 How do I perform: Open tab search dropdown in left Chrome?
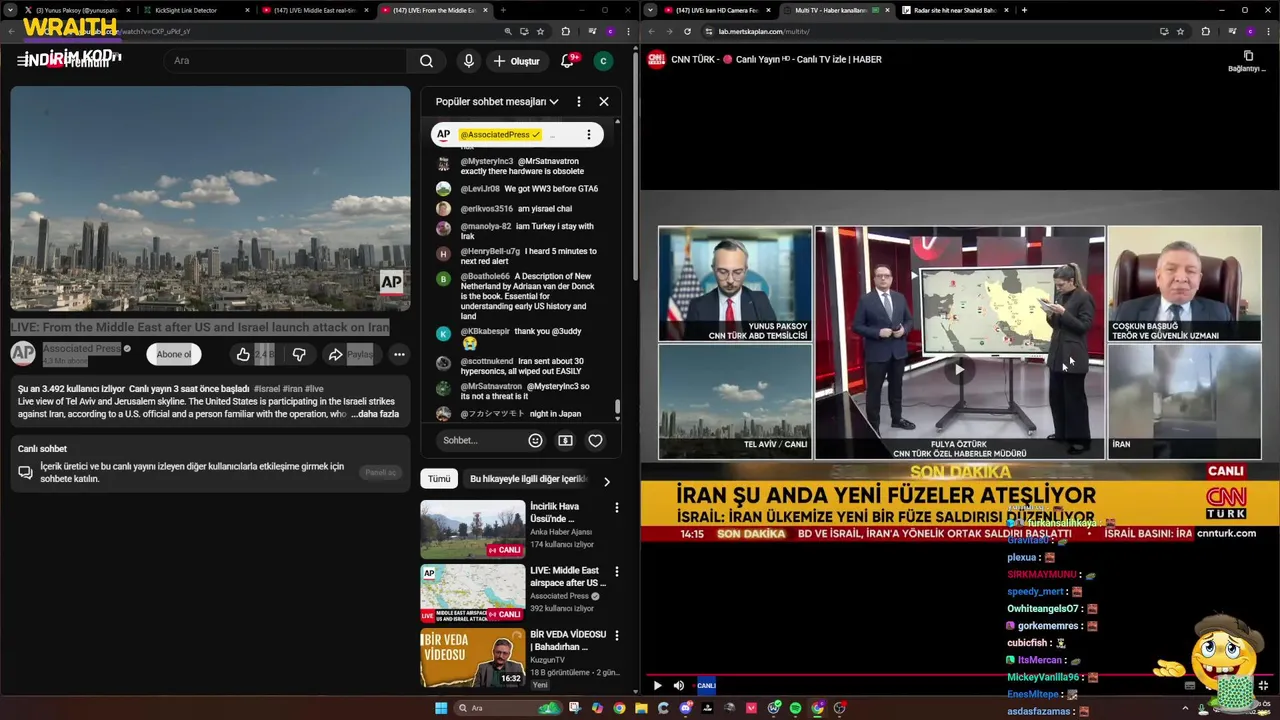11,10
